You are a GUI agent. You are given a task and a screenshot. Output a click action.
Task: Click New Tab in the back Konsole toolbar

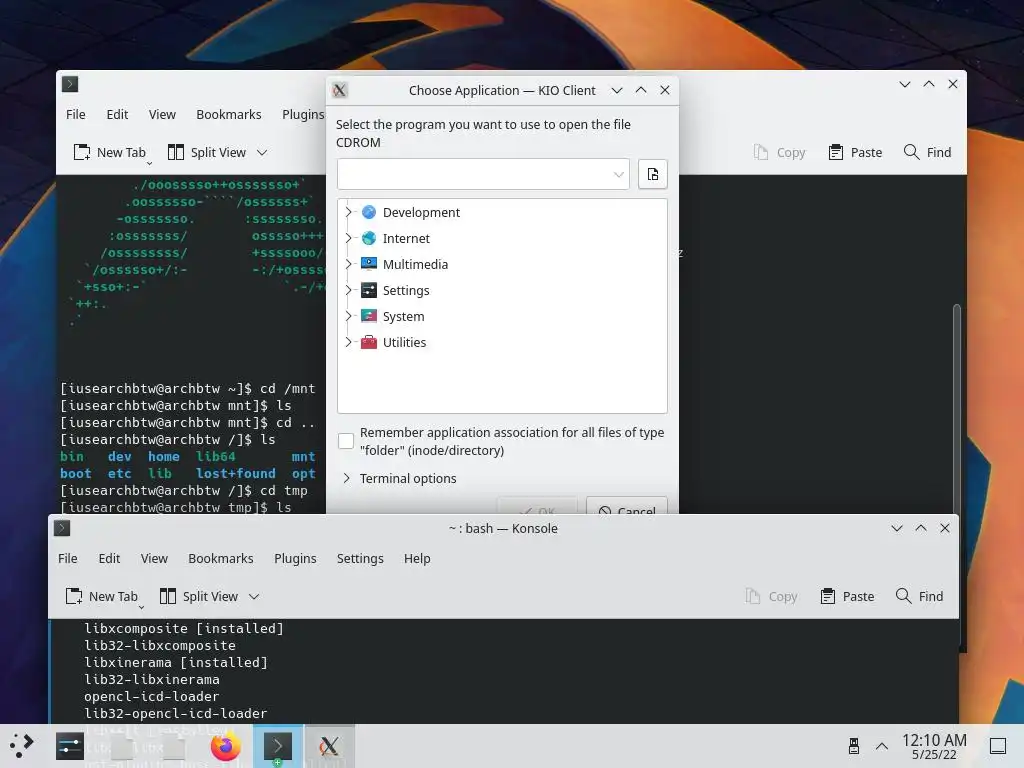[110, 152]
